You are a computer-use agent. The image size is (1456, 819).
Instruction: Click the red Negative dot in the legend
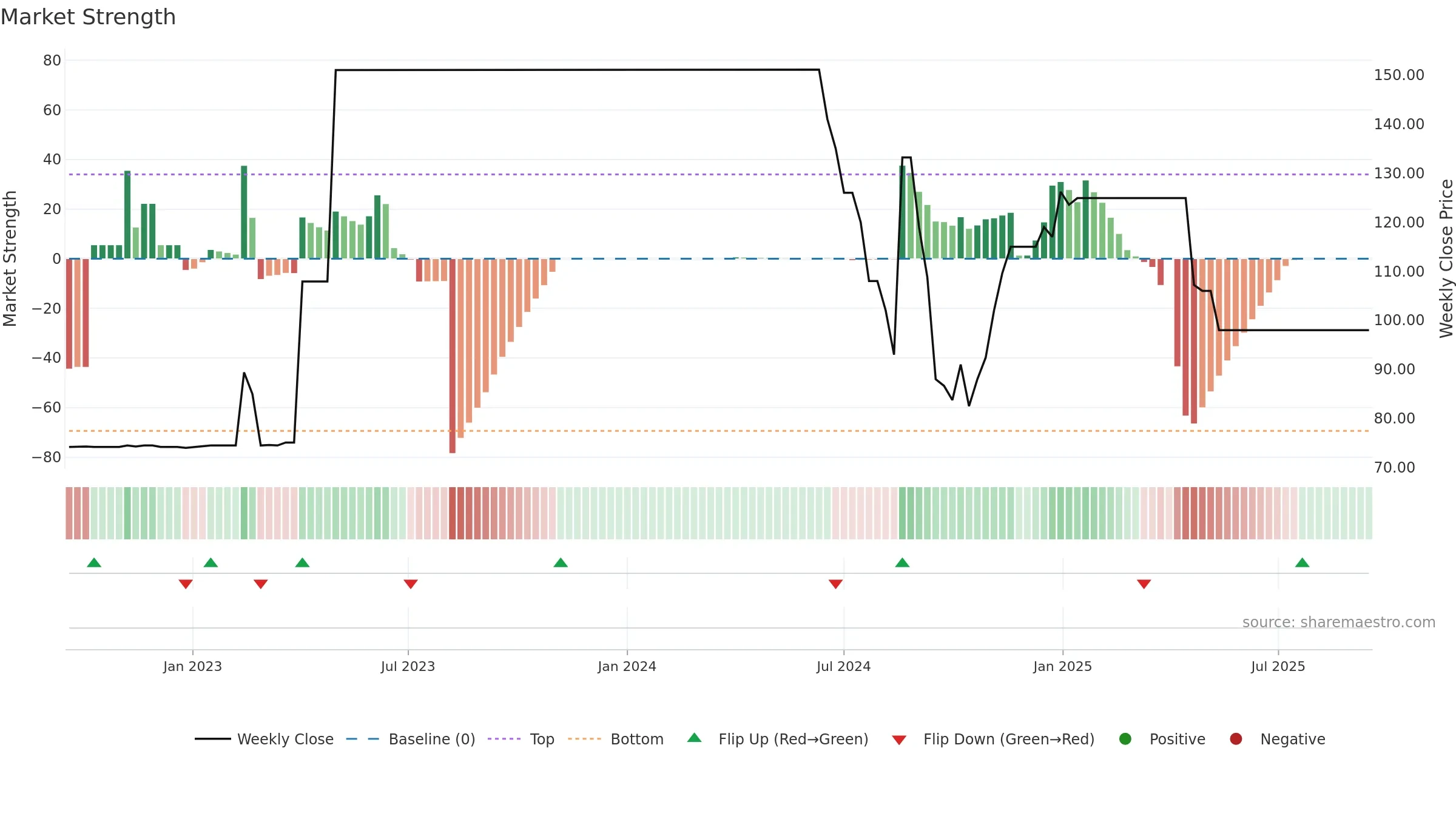tap(1236, 739)
